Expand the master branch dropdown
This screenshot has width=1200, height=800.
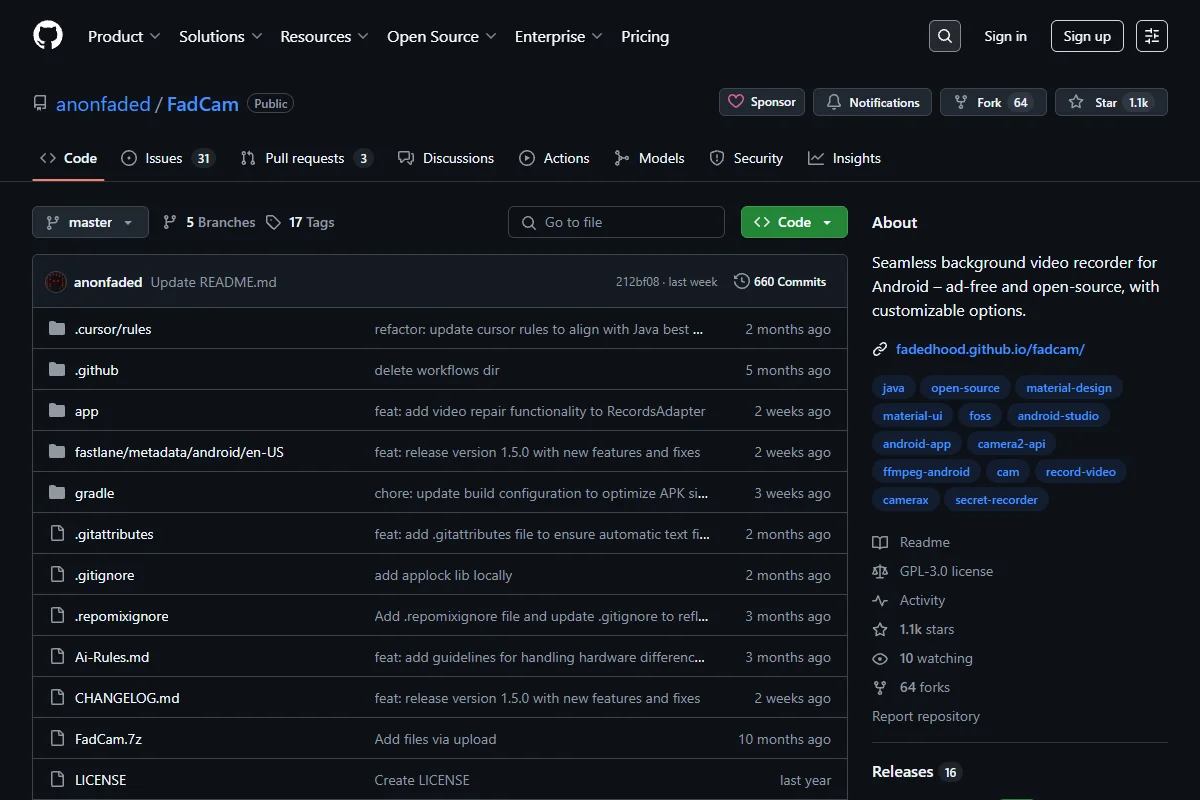pyautogui.click(x=90, y=222)
